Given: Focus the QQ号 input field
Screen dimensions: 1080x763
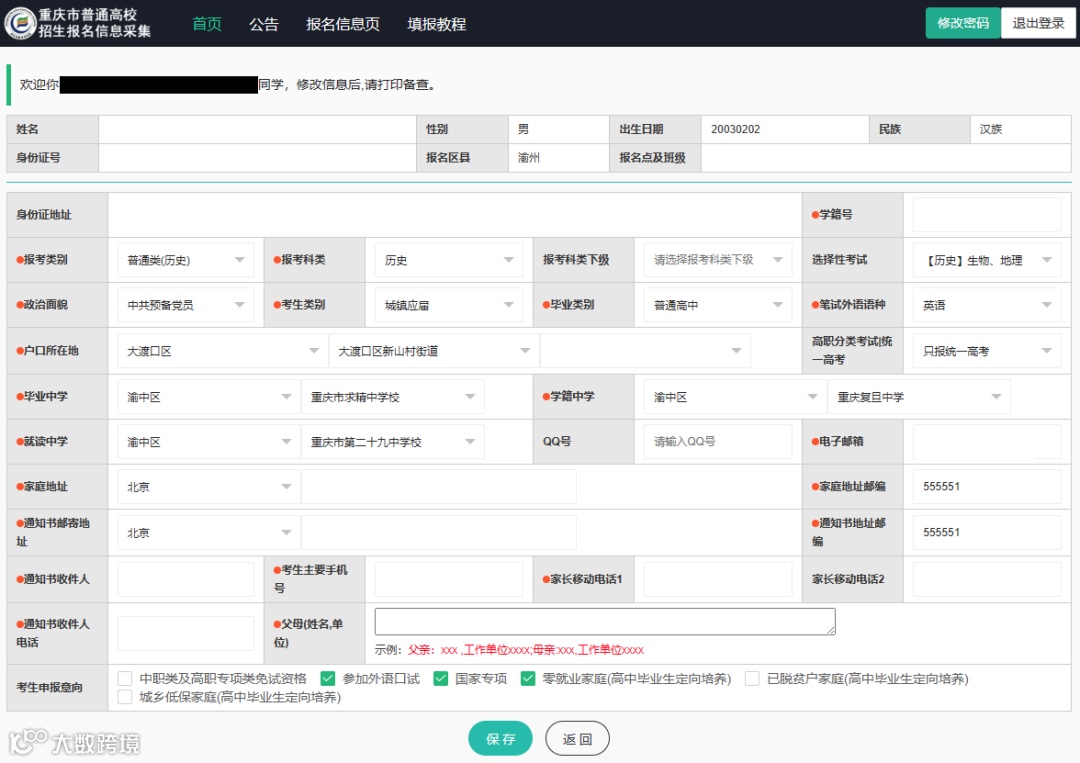Looking at the screenshot, I should [717, 441].
